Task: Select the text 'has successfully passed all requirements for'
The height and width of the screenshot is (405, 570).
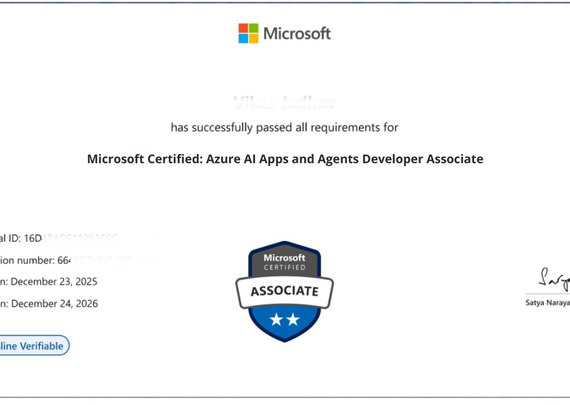Action: (284, 128)
